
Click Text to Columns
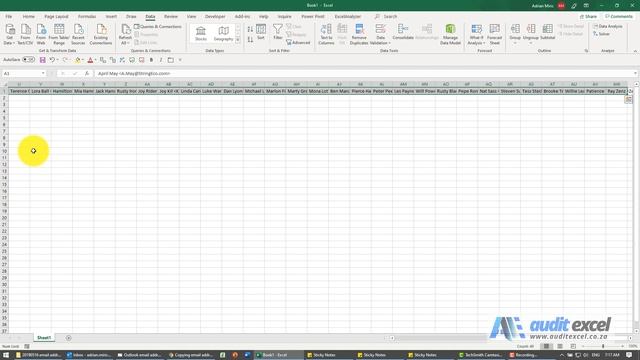(x=326, y=34)
